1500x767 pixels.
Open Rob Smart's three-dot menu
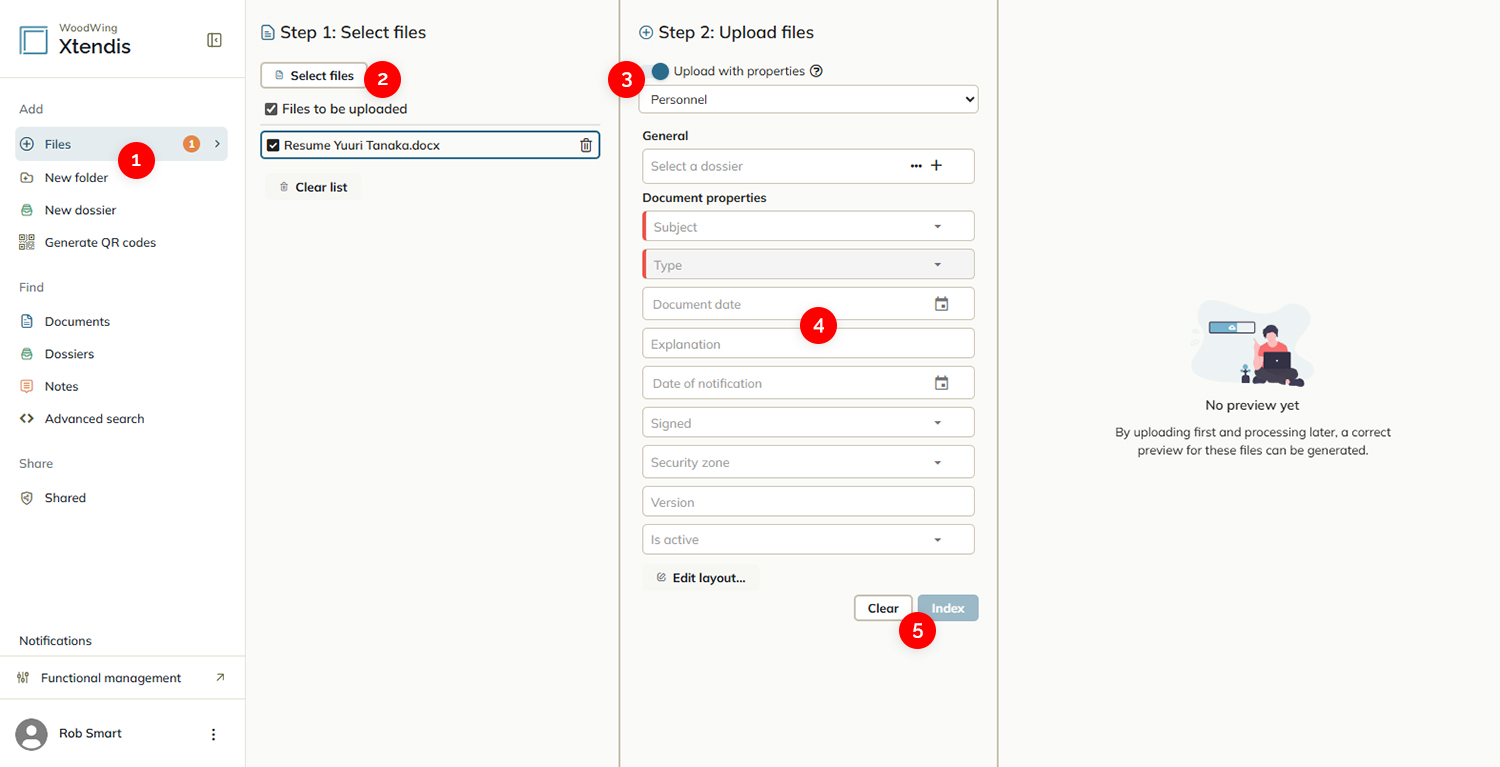pos(213,734)
